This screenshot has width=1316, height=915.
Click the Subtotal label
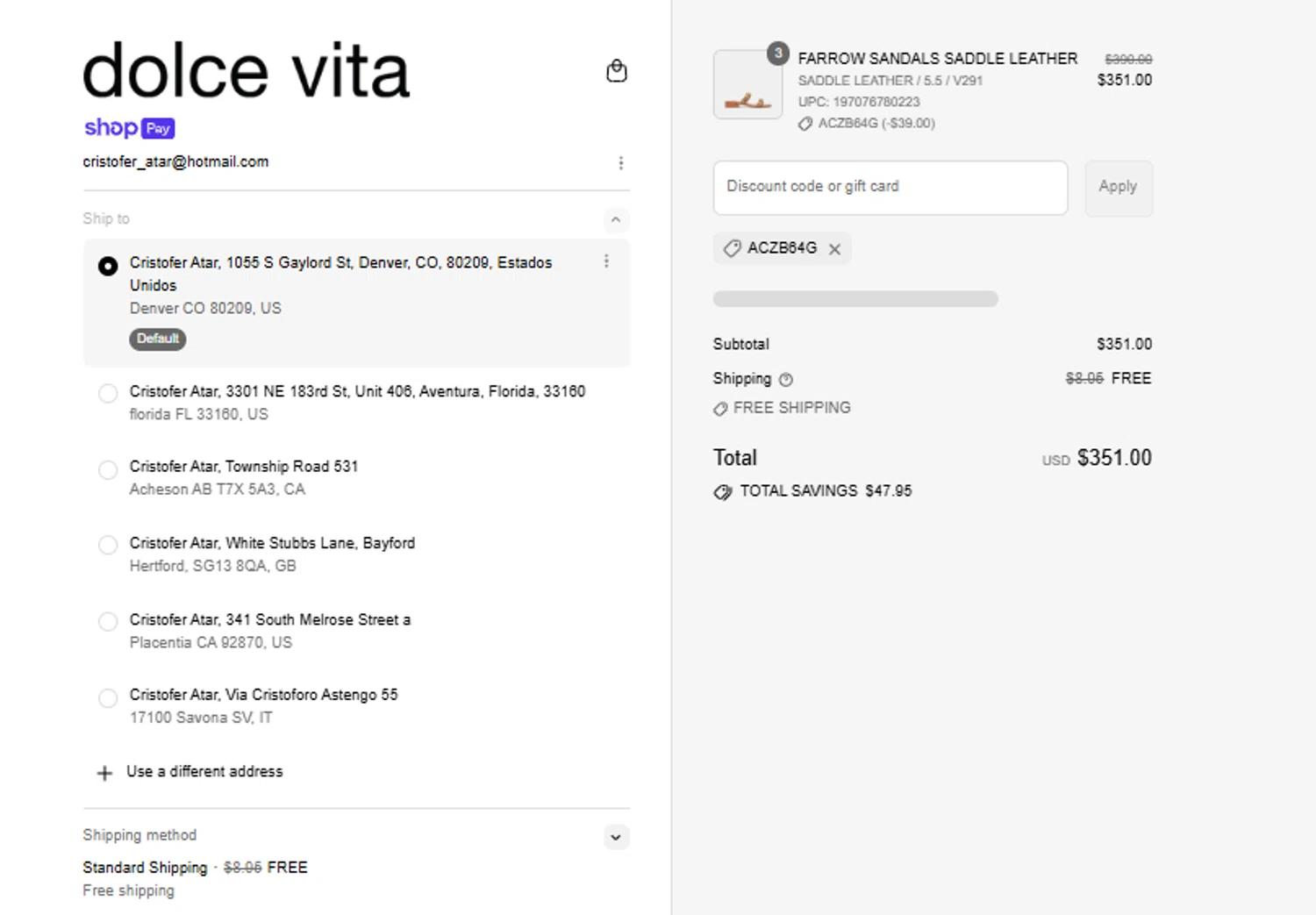point(741,345)
